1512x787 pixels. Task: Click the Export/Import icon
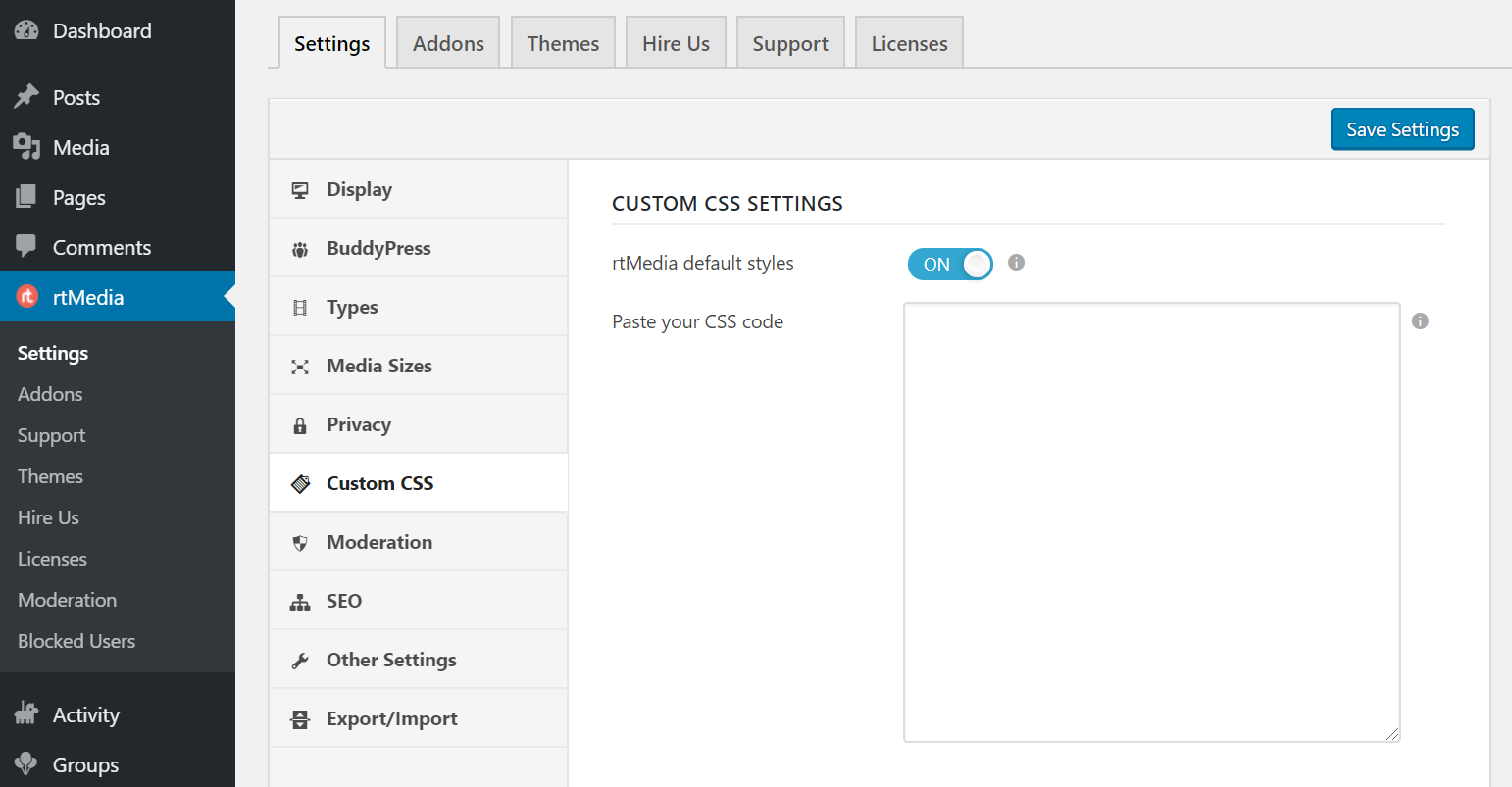click(300, 717)
